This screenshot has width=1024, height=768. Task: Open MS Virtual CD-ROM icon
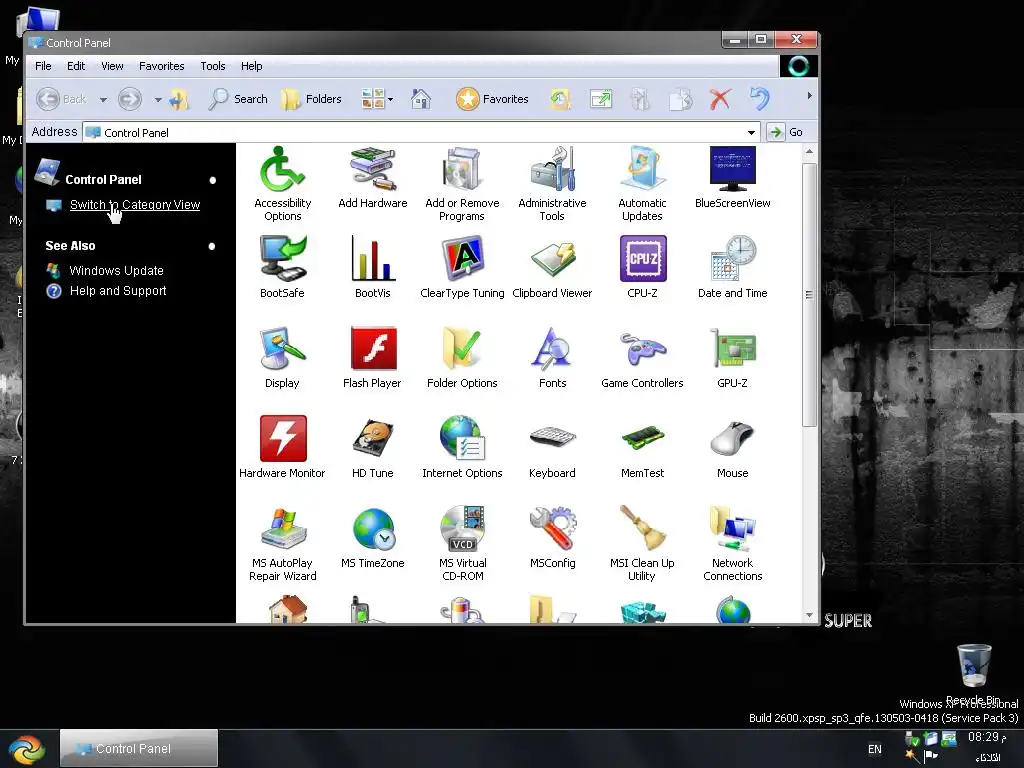coord(462,543)
